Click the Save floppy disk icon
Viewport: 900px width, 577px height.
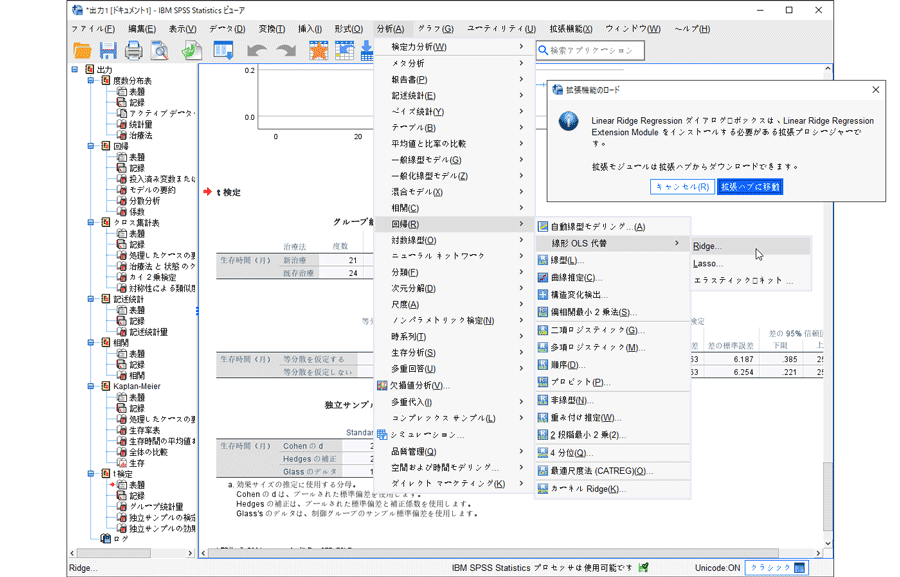(108, 50)
